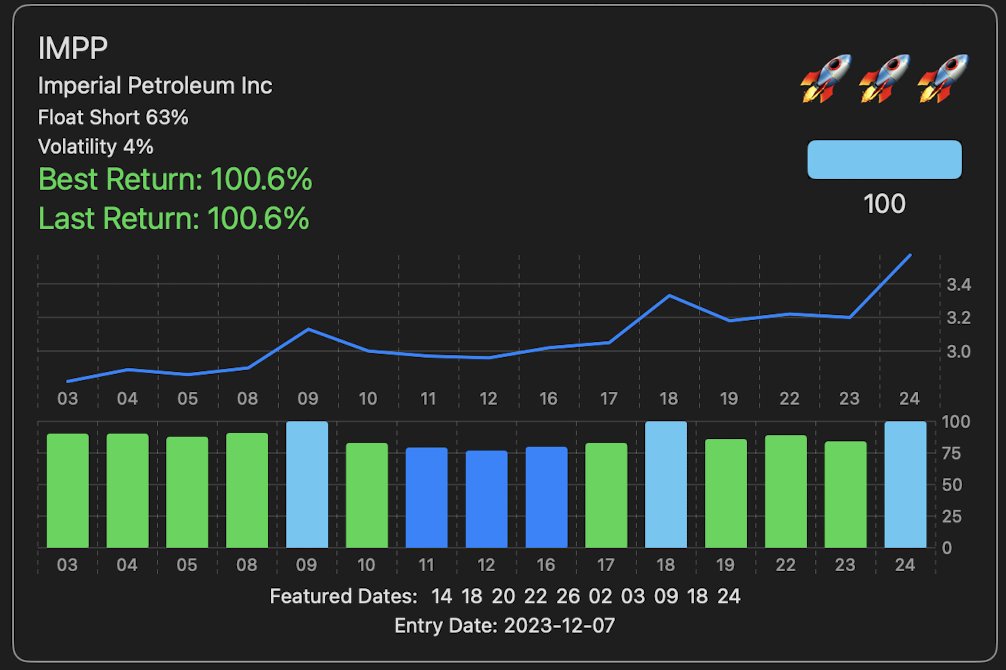Click the green bar for date 05

187,492
